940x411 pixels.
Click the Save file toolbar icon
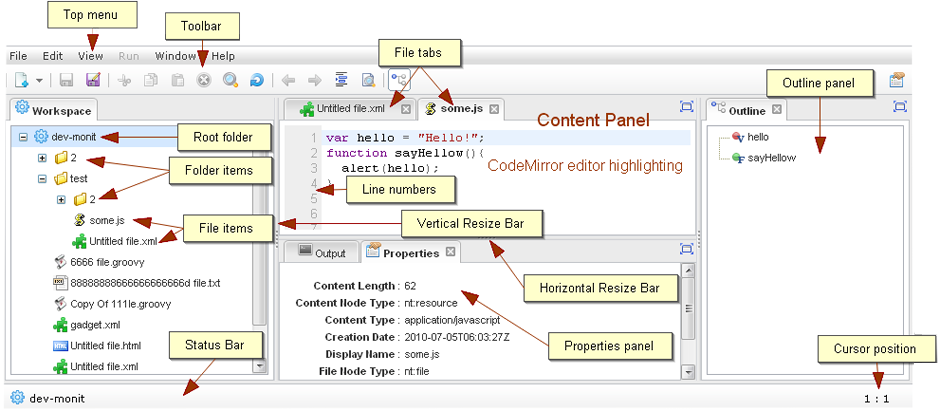(x=67, y=80)
